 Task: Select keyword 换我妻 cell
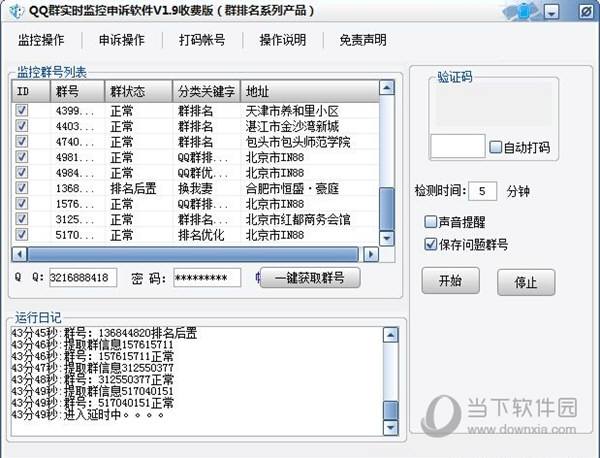195,189
